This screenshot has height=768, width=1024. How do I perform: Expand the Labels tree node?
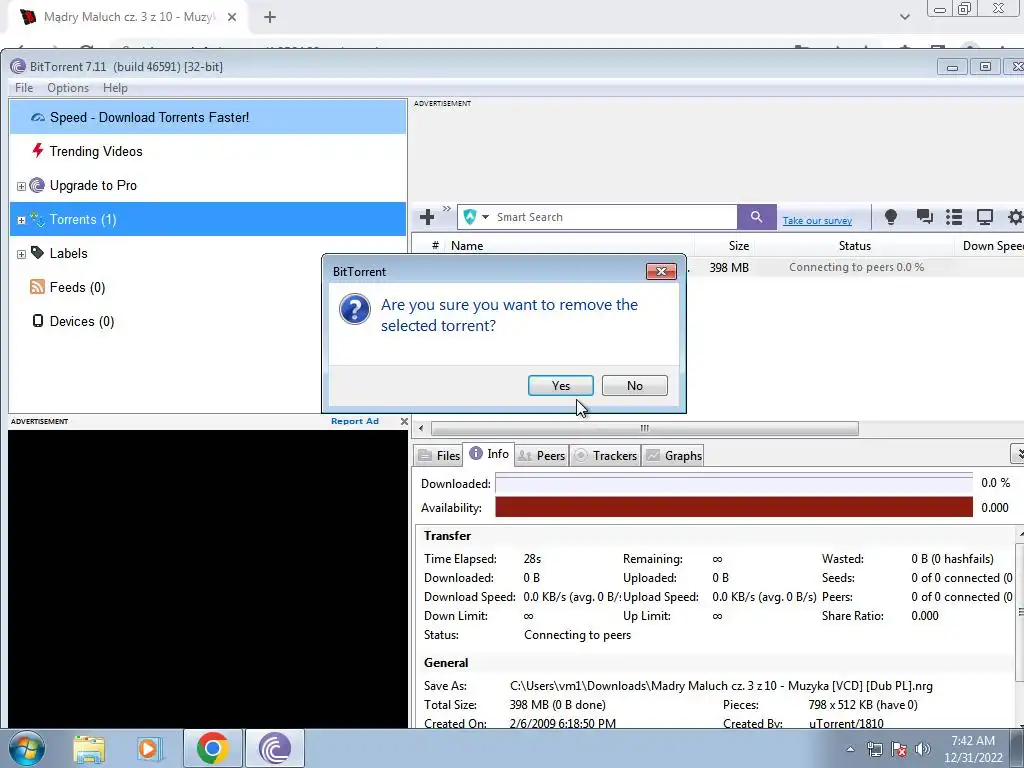tap(21, 254)
